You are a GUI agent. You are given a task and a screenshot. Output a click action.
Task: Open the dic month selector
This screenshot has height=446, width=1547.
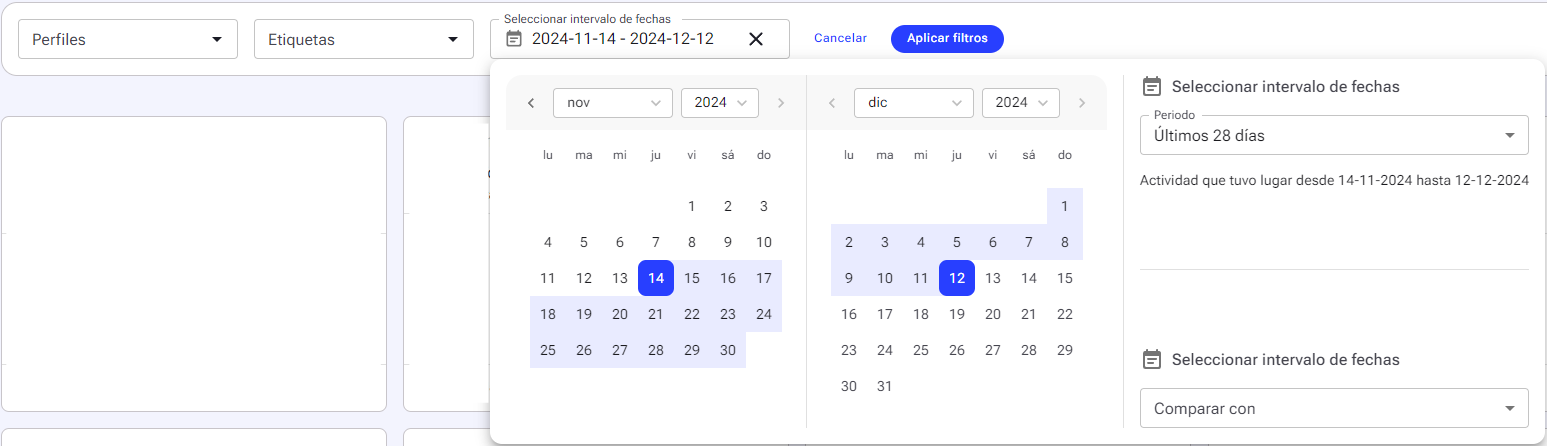click(914, 103)
